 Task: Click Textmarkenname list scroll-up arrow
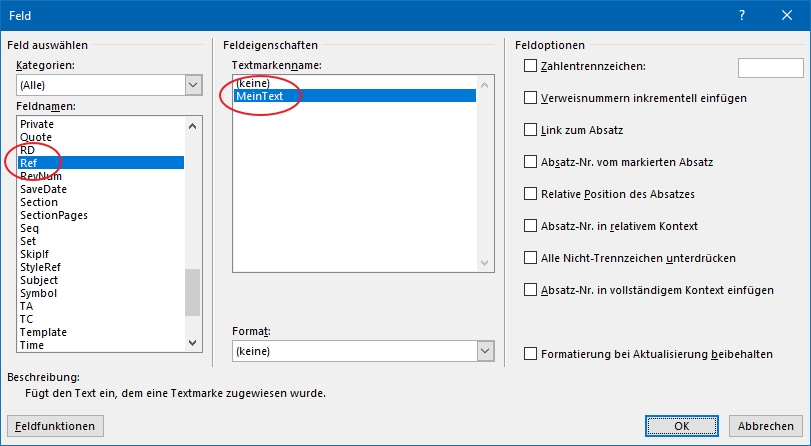click(x=484, y=85)
